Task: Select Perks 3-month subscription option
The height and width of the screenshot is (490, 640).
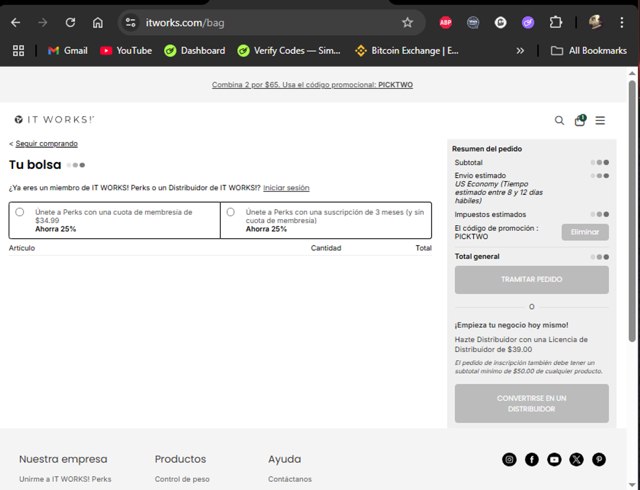Action: coord(231,212)
